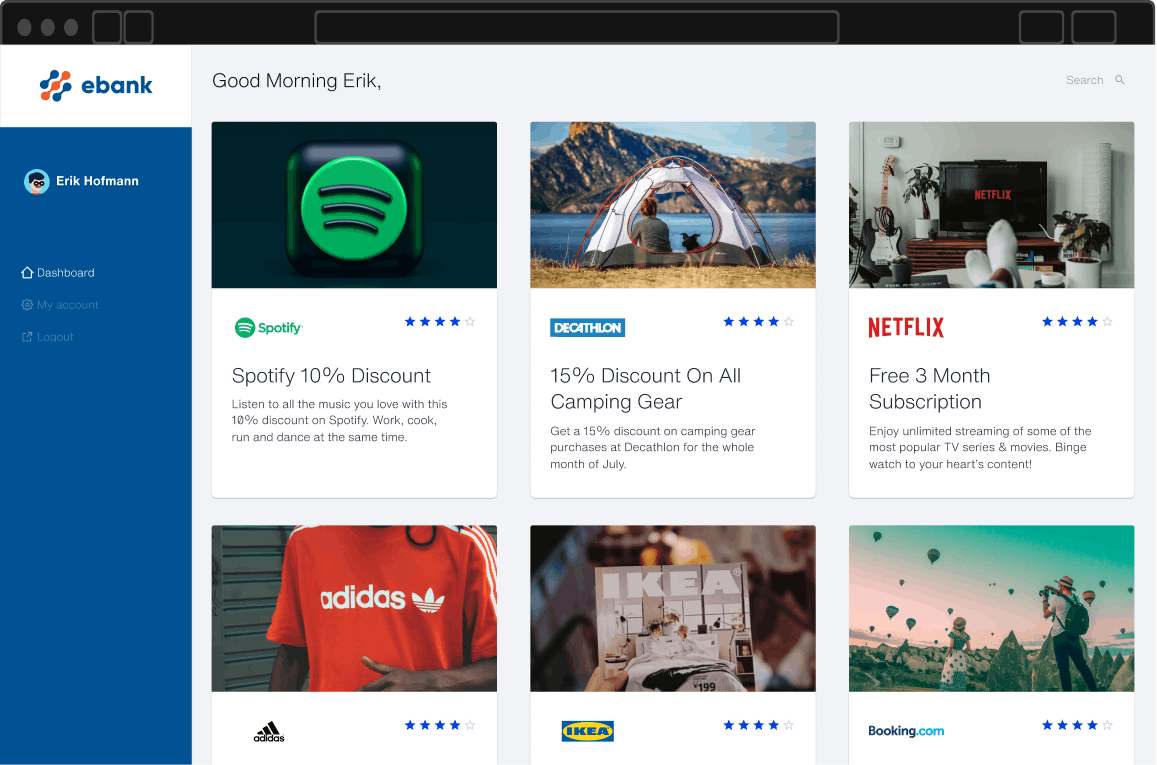
Task: Click the Decathlon brand logo
Action: click(x=587, y=328)
